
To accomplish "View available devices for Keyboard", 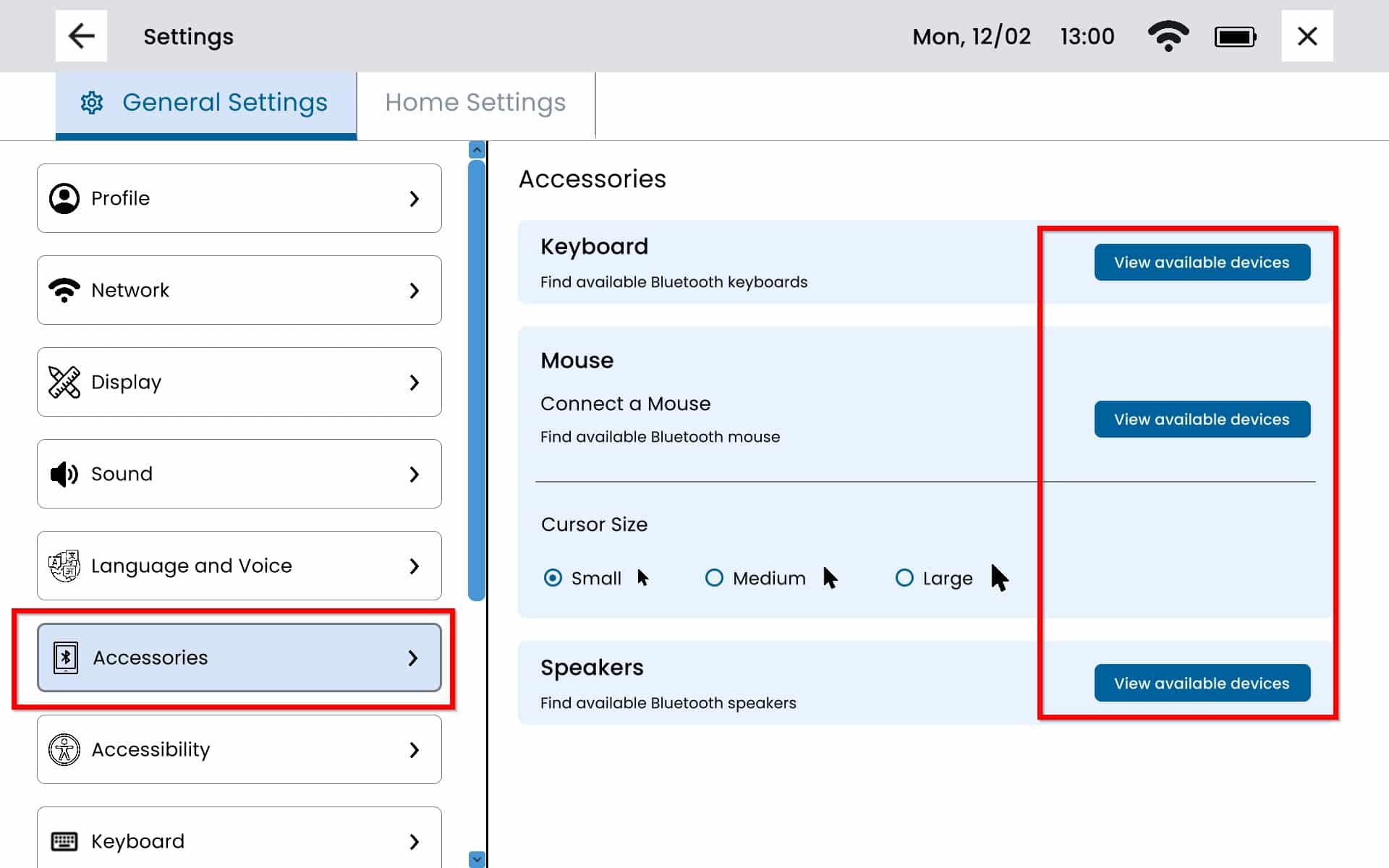I will click(x=1202, y=262).
